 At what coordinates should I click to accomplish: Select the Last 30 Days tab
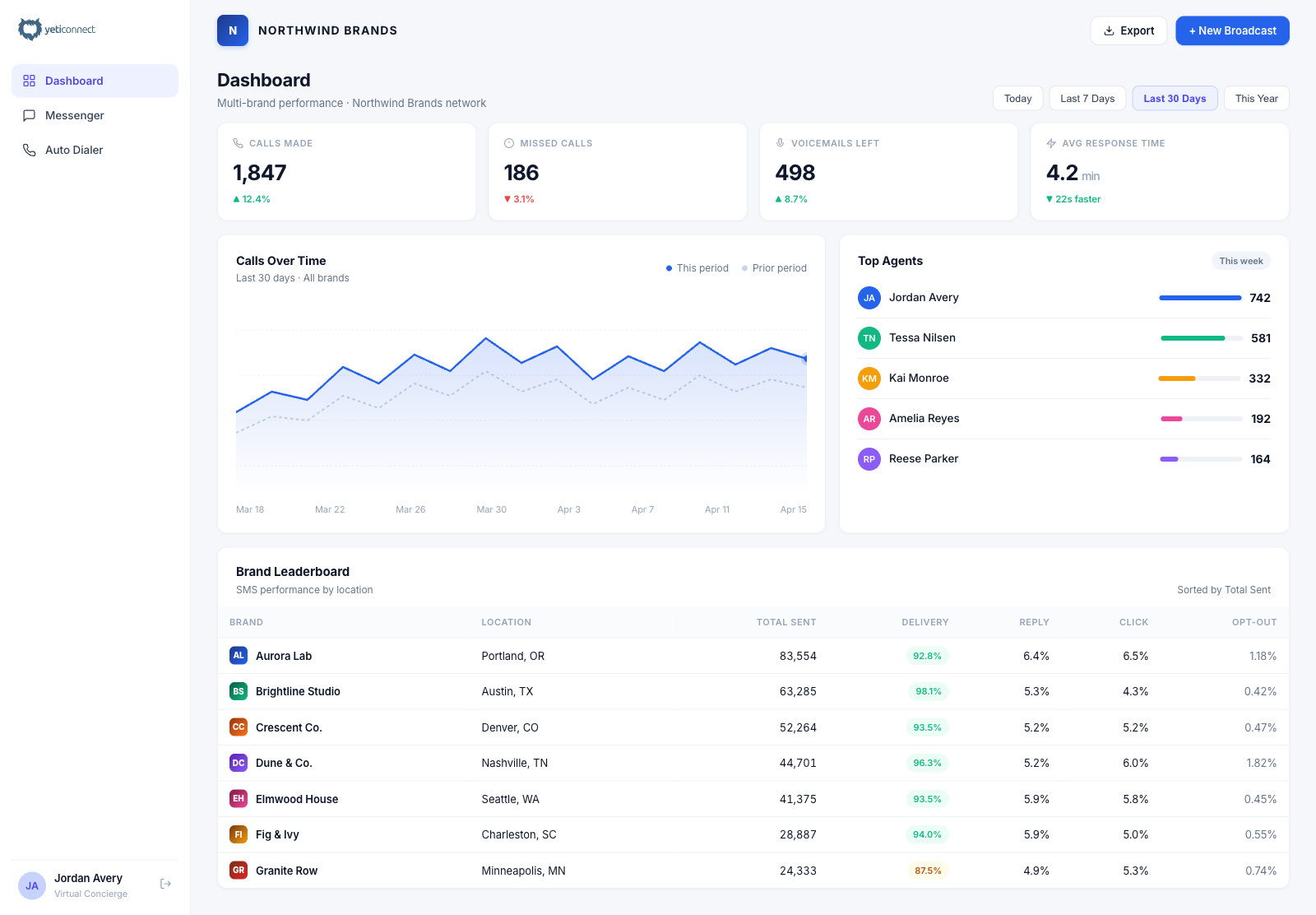pos(1175,98)
